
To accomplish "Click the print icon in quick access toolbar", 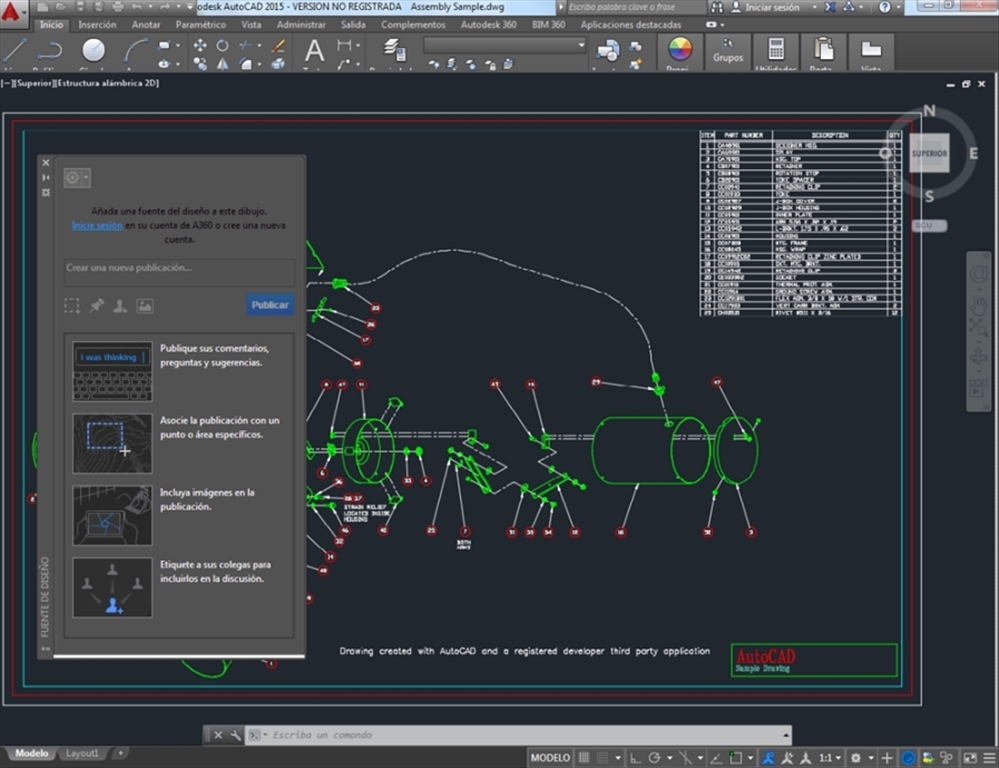I will [x=118, y=7].
